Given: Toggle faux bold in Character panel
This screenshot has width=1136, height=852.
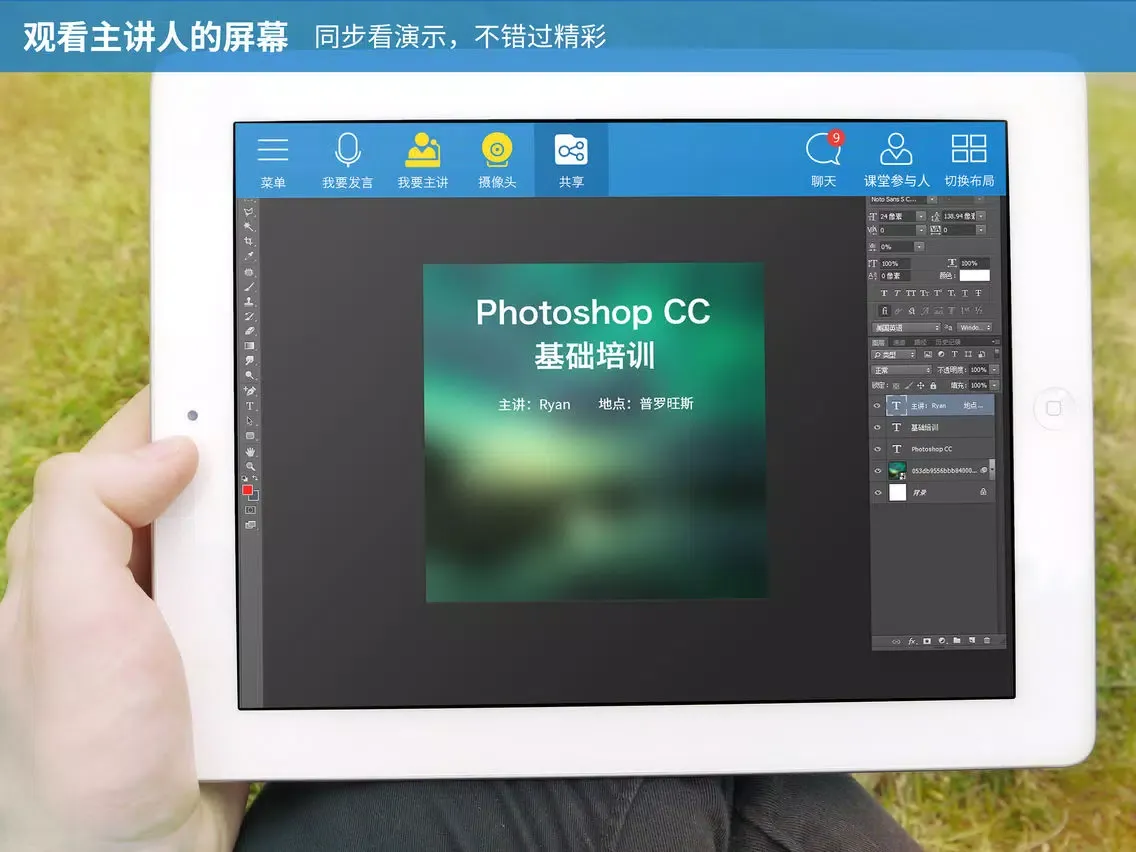Looking at the screenshot, I should pyautogui.click(x=884, y=293).
